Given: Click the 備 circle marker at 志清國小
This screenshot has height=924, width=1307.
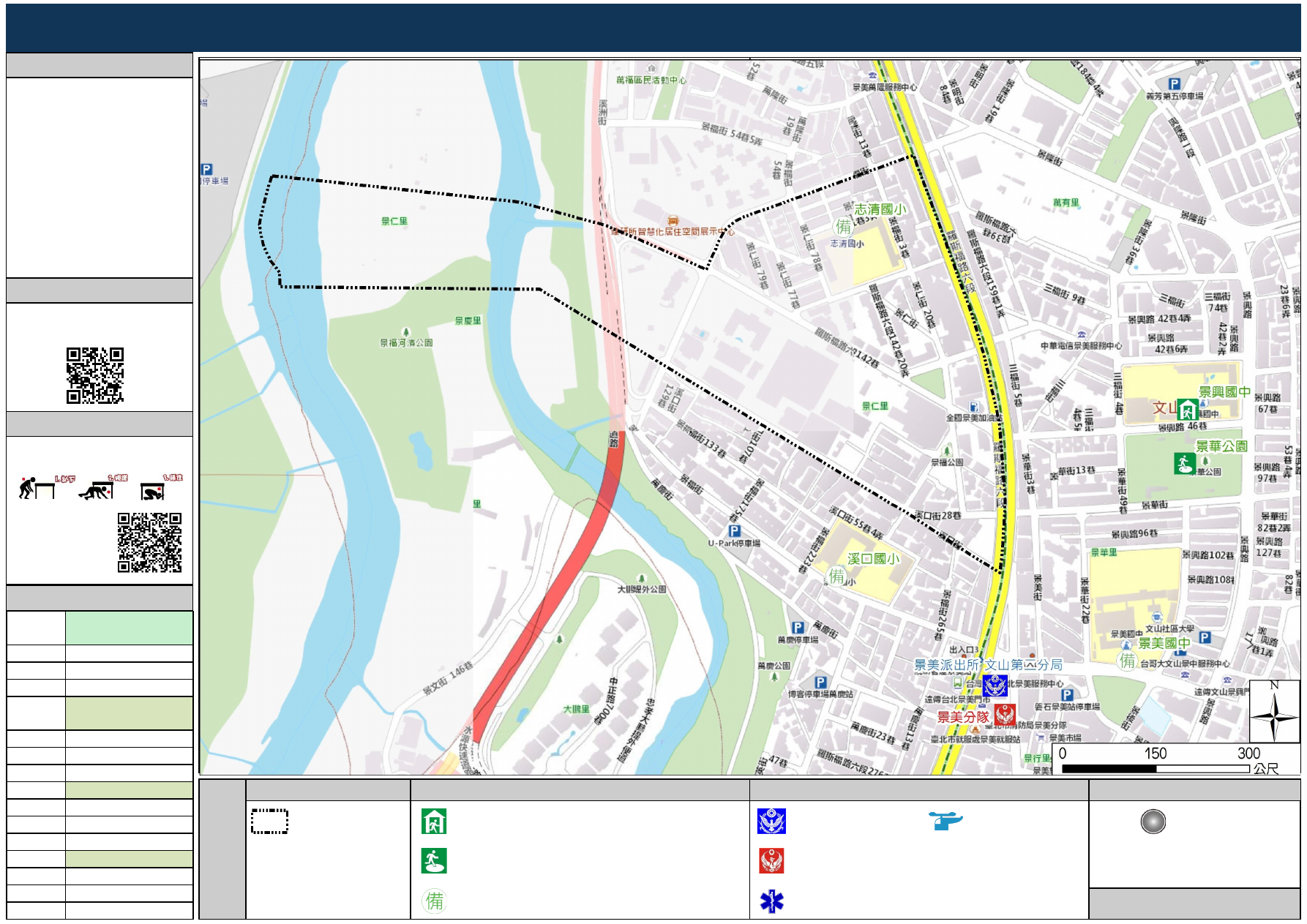Looking at the screenshot, I should click(843, 226).
